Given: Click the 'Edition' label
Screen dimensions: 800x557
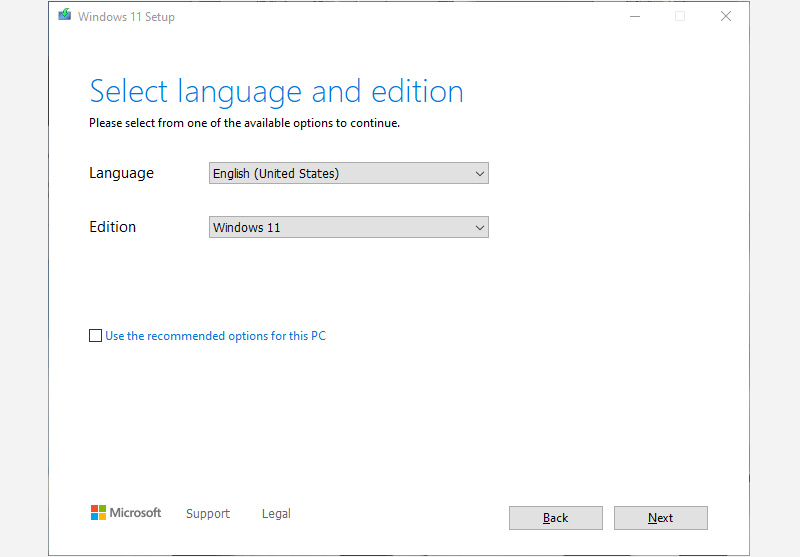Looking at the screenshot, I should point(113,226).
